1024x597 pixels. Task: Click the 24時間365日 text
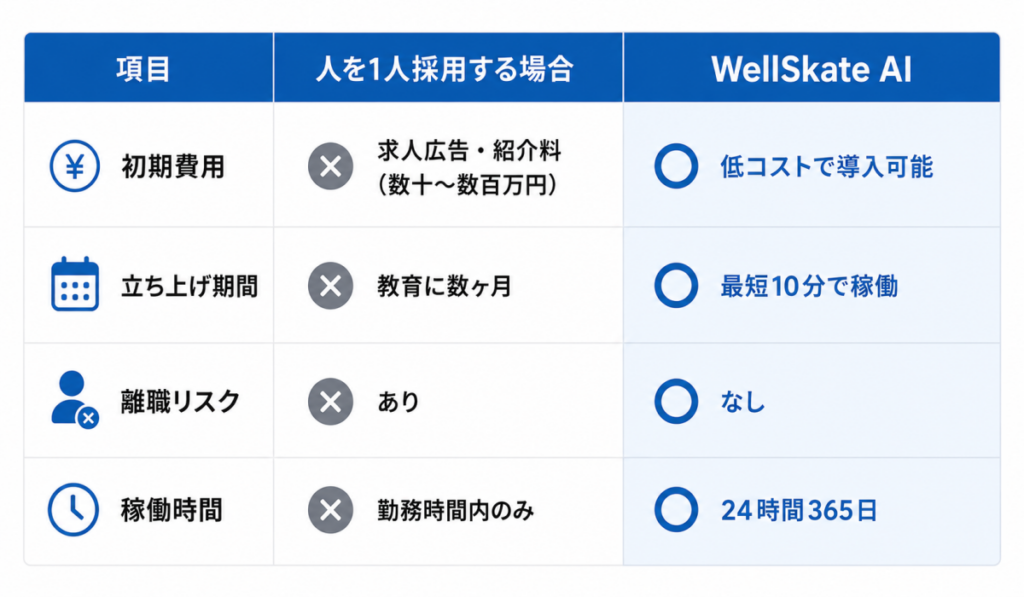pos(799,510)
